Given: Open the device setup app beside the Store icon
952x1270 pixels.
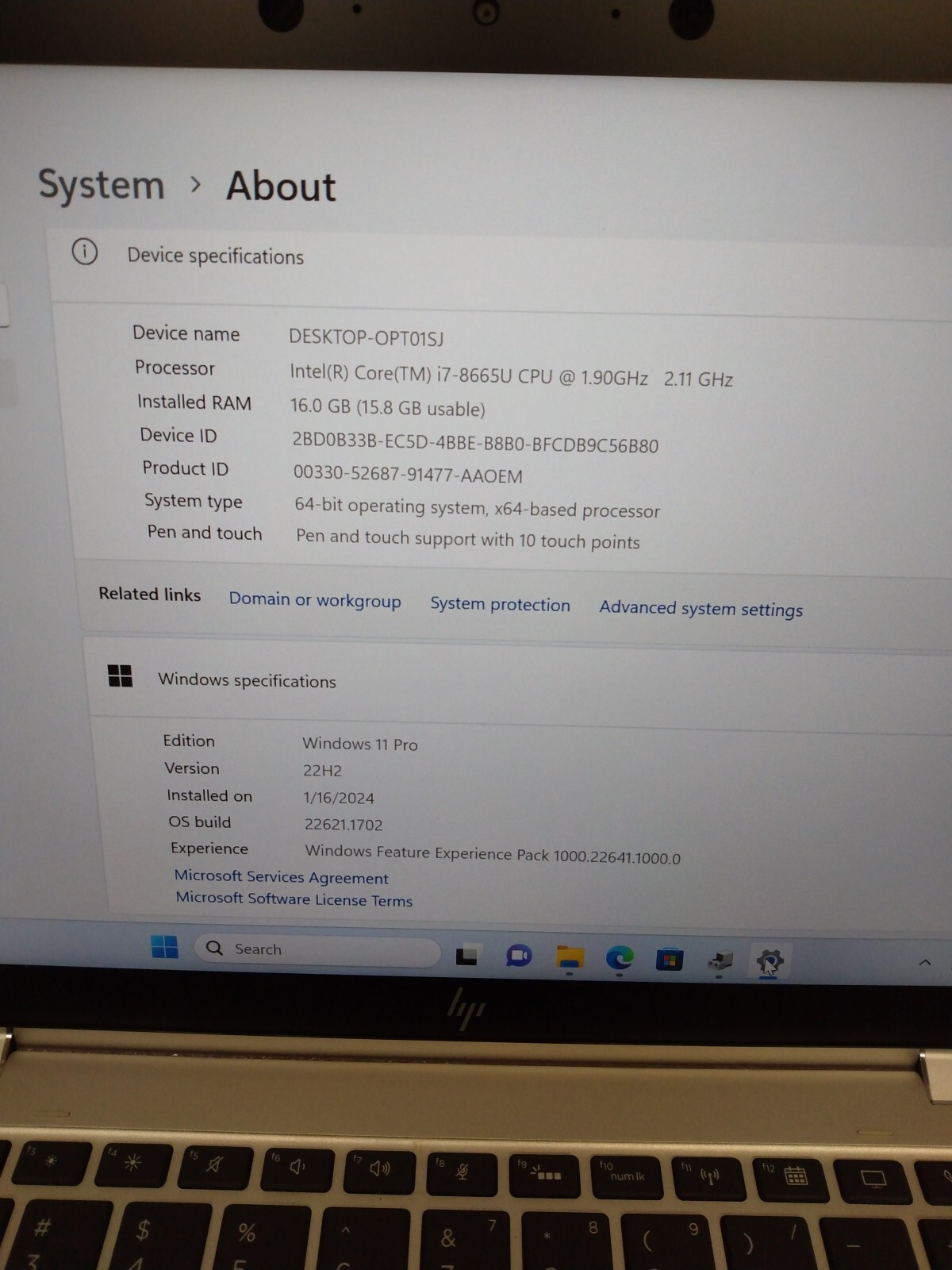Looking at the screenshot, I should tap(720, 962).
